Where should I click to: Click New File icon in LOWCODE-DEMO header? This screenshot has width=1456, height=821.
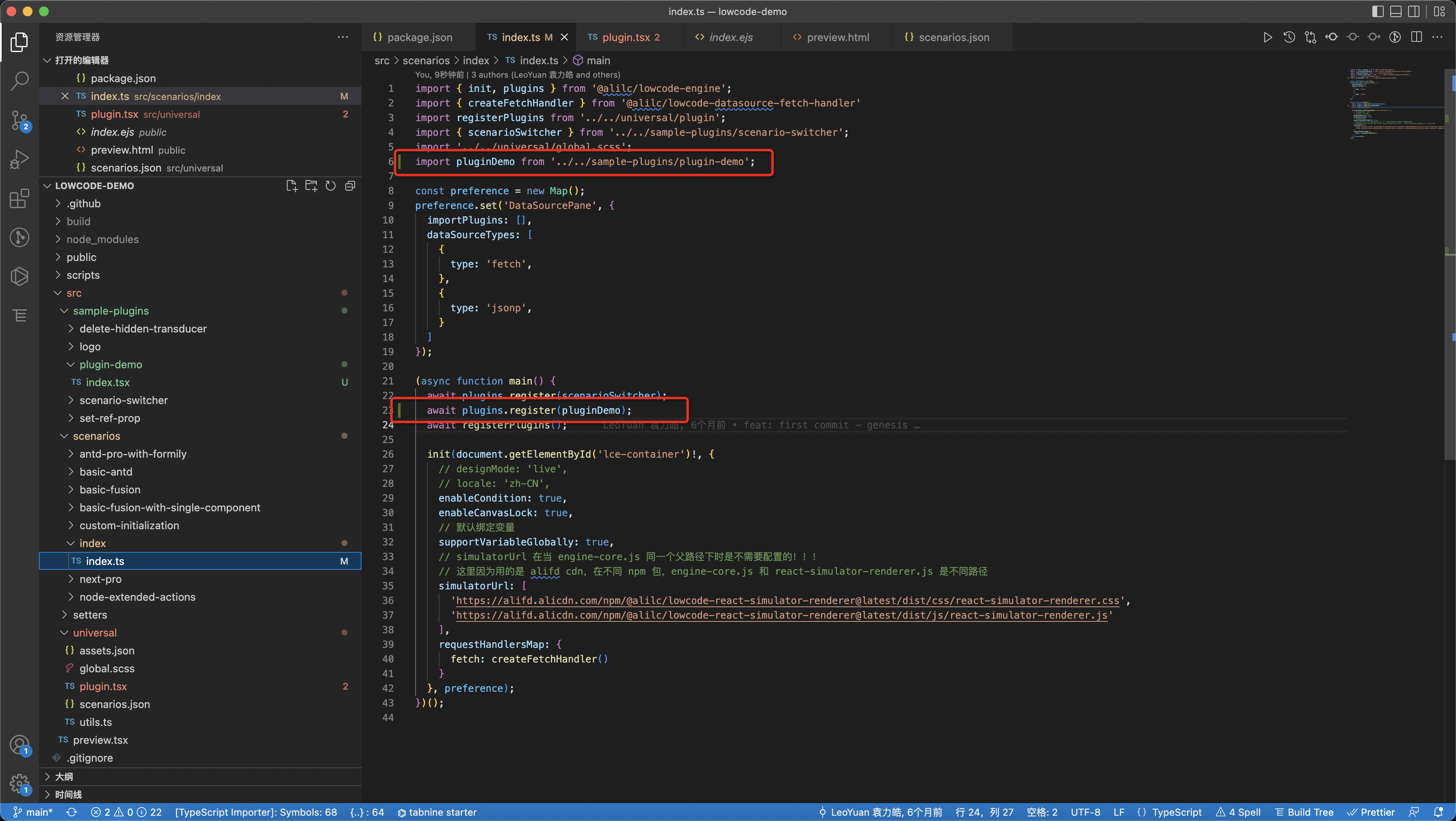[292, 186]
